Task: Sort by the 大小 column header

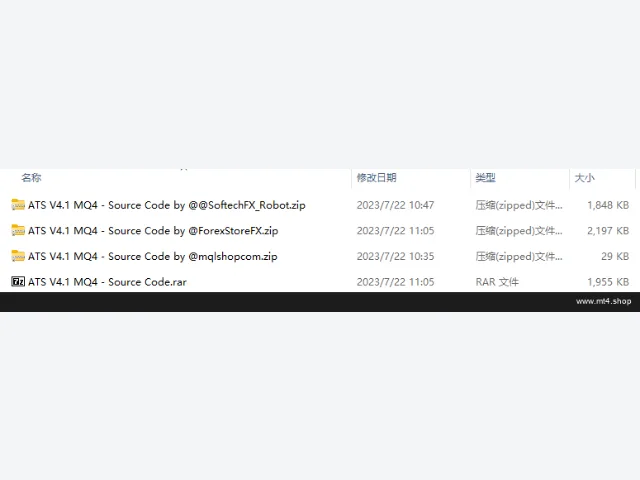Action: pos(584,178)
